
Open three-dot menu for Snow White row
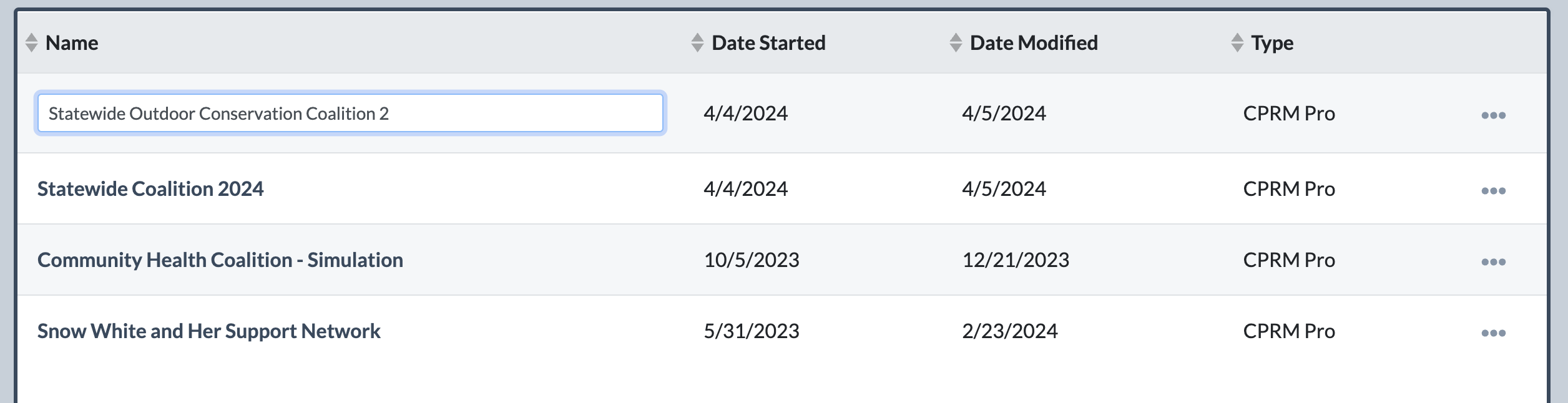pos(1493,333)
